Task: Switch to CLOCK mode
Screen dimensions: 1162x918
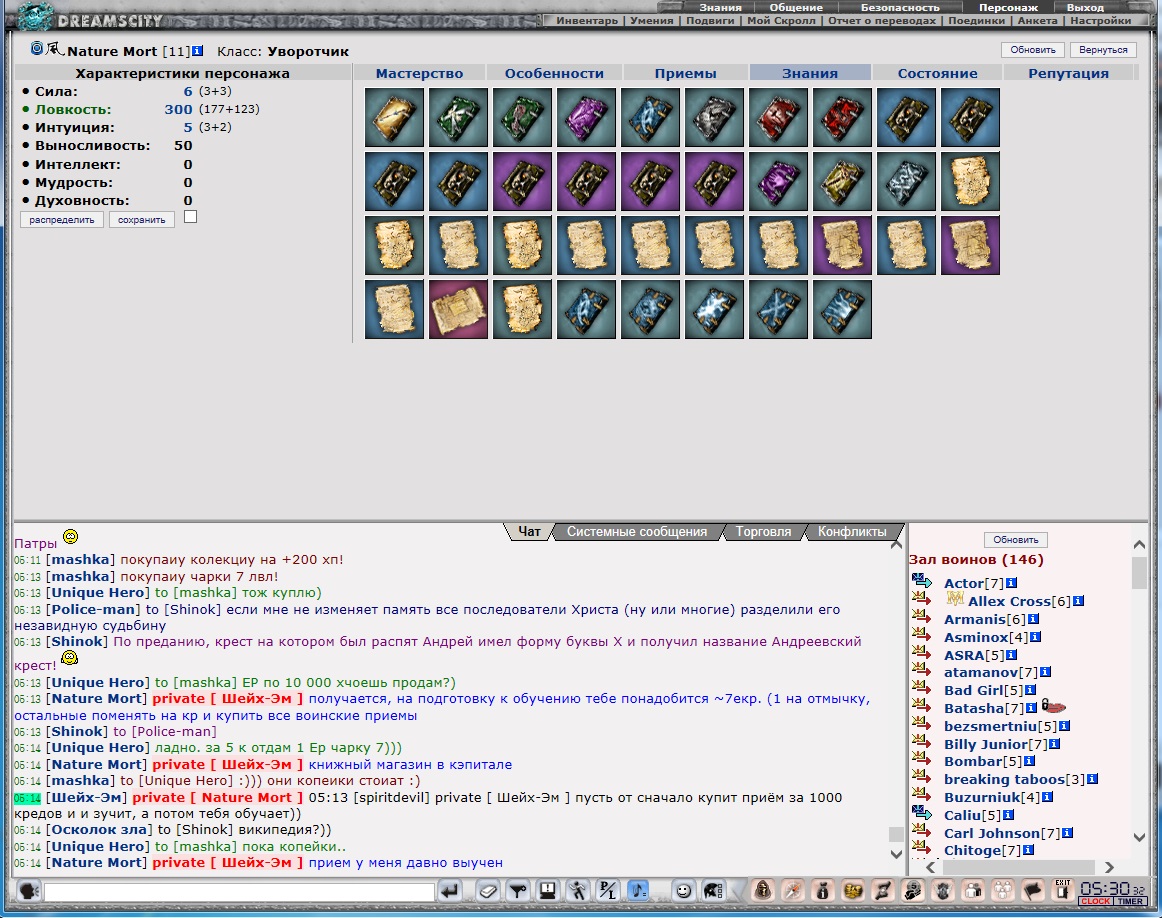Action: click(x=1095, y=902)
